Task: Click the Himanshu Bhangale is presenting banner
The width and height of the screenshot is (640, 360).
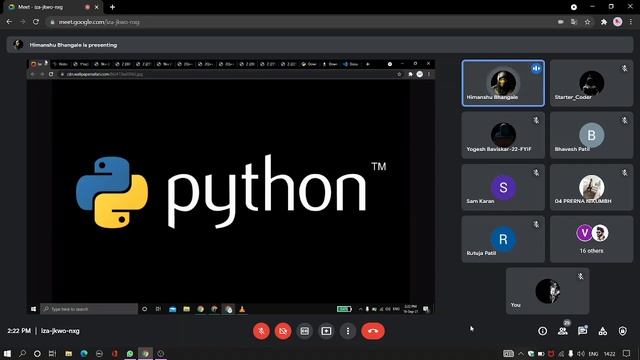Action: click(x=320, y=45)
